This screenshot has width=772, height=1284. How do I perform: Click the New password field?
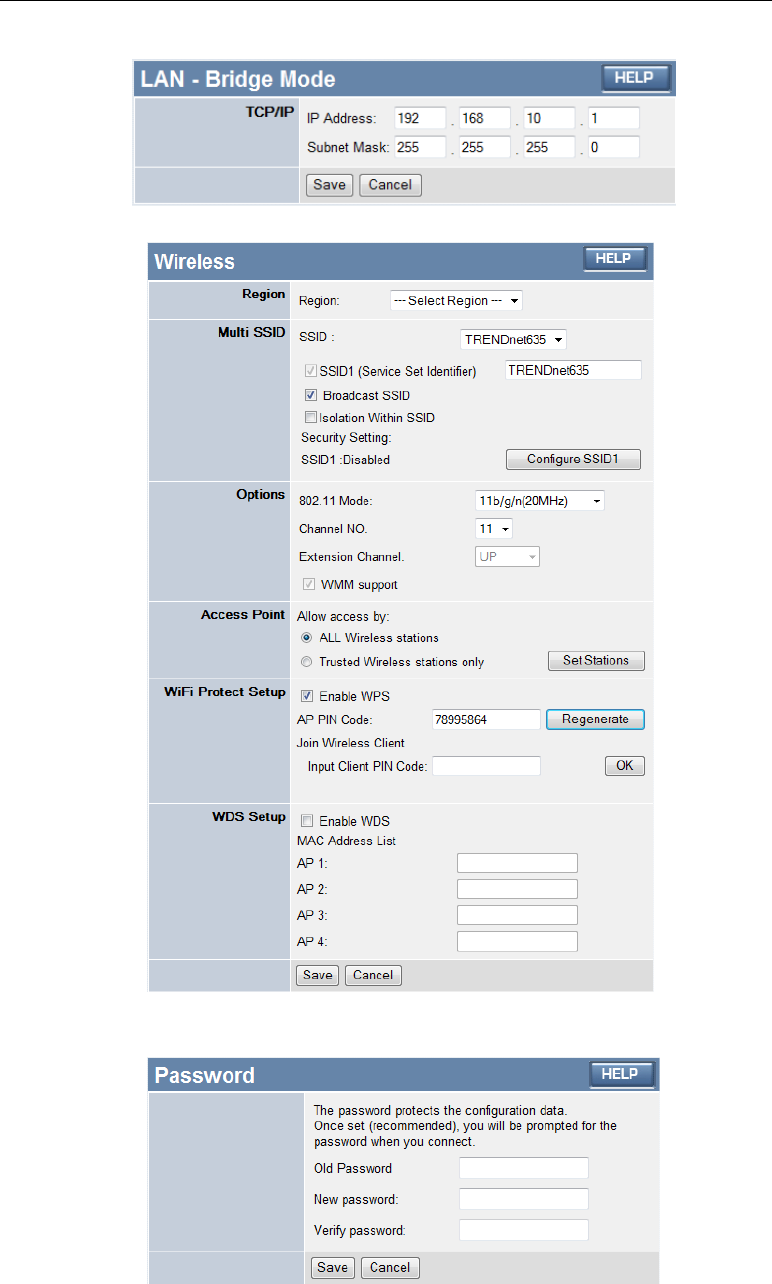(524, 1199)
